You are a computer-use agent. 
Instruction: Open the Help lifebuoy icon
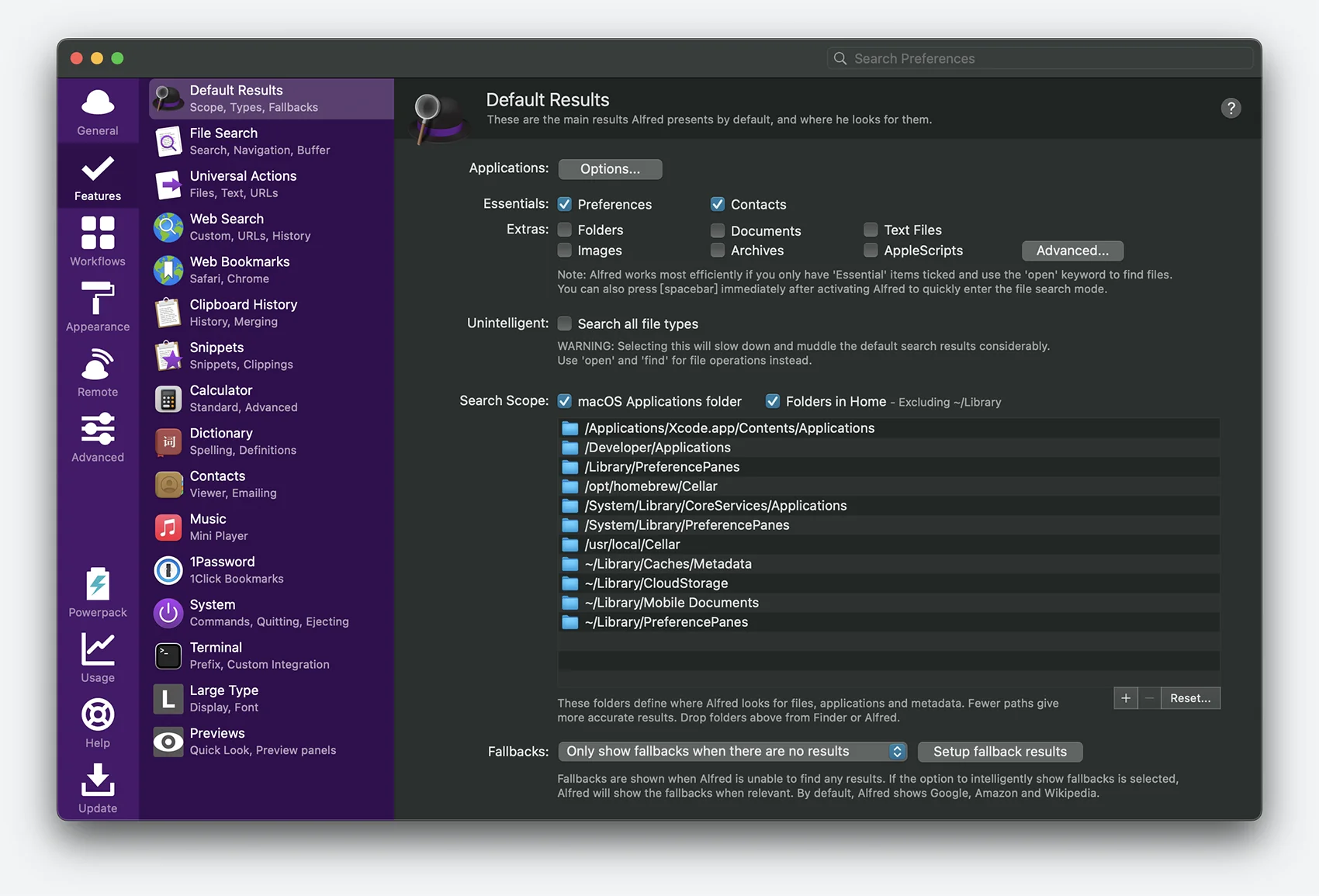pyautogui.click(x=98, y=714)
